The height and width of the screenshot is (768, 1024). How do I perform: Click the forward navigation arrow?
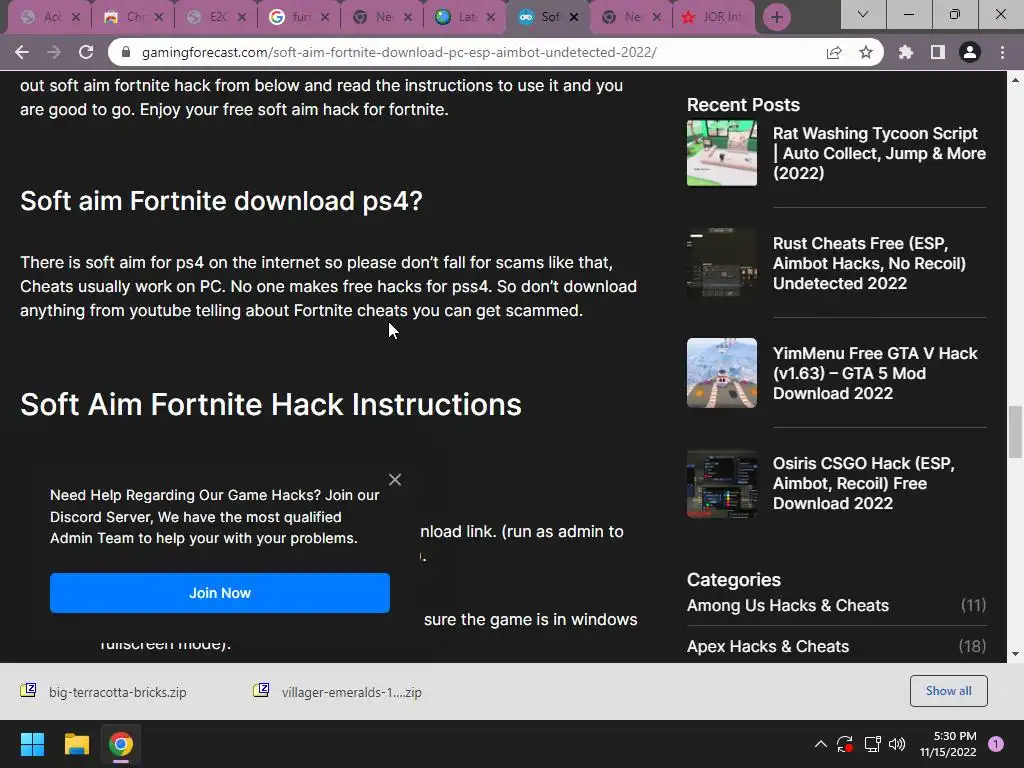pyautogui.click(x=54, y=52)
